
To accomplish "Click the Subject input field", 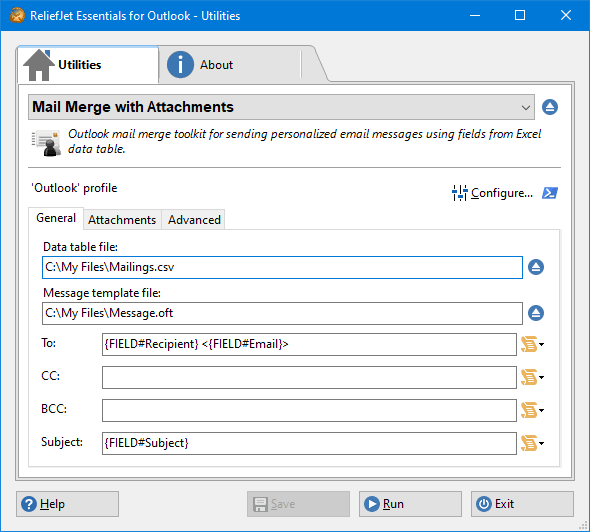I will click(309, 444).
